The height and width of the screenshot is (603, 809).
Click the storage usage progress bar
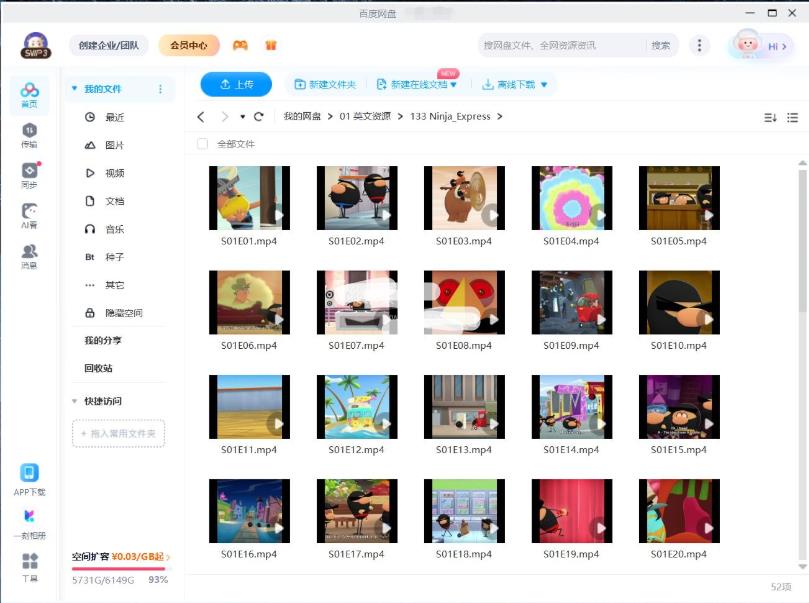pos(121,568)
